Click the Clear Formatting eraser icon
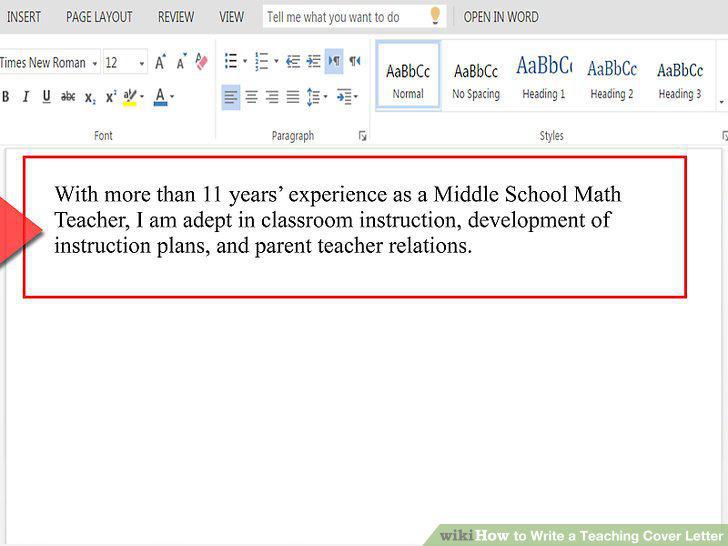This screenshot has width=728, height=546. pyautogui.click(x=201, y=61)
